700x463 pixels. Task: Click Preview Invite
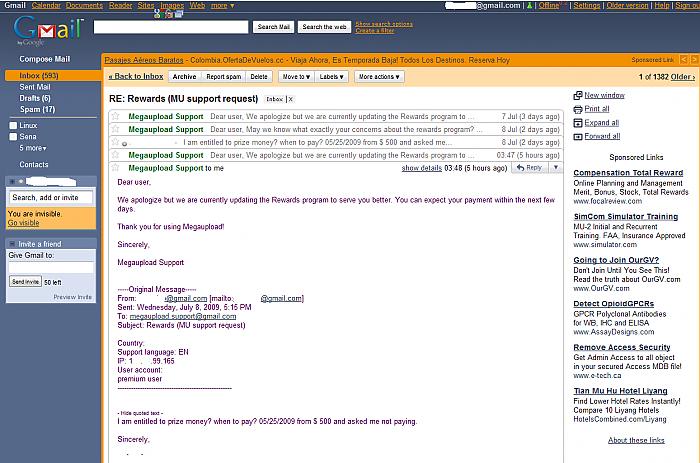tap(72, 297)
